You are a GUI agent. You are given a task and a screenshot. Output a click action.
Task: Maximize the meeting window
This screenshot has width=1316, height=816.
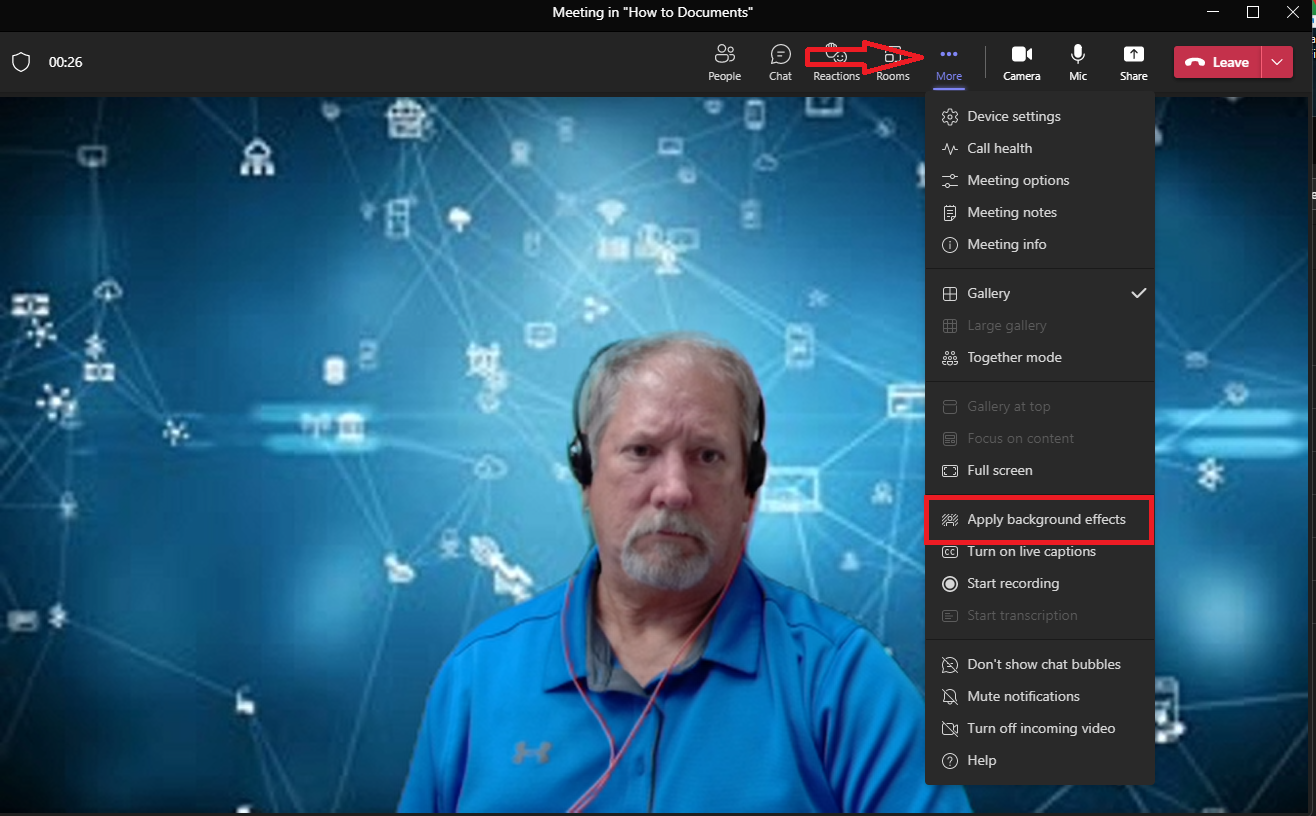click(1253, 12)
